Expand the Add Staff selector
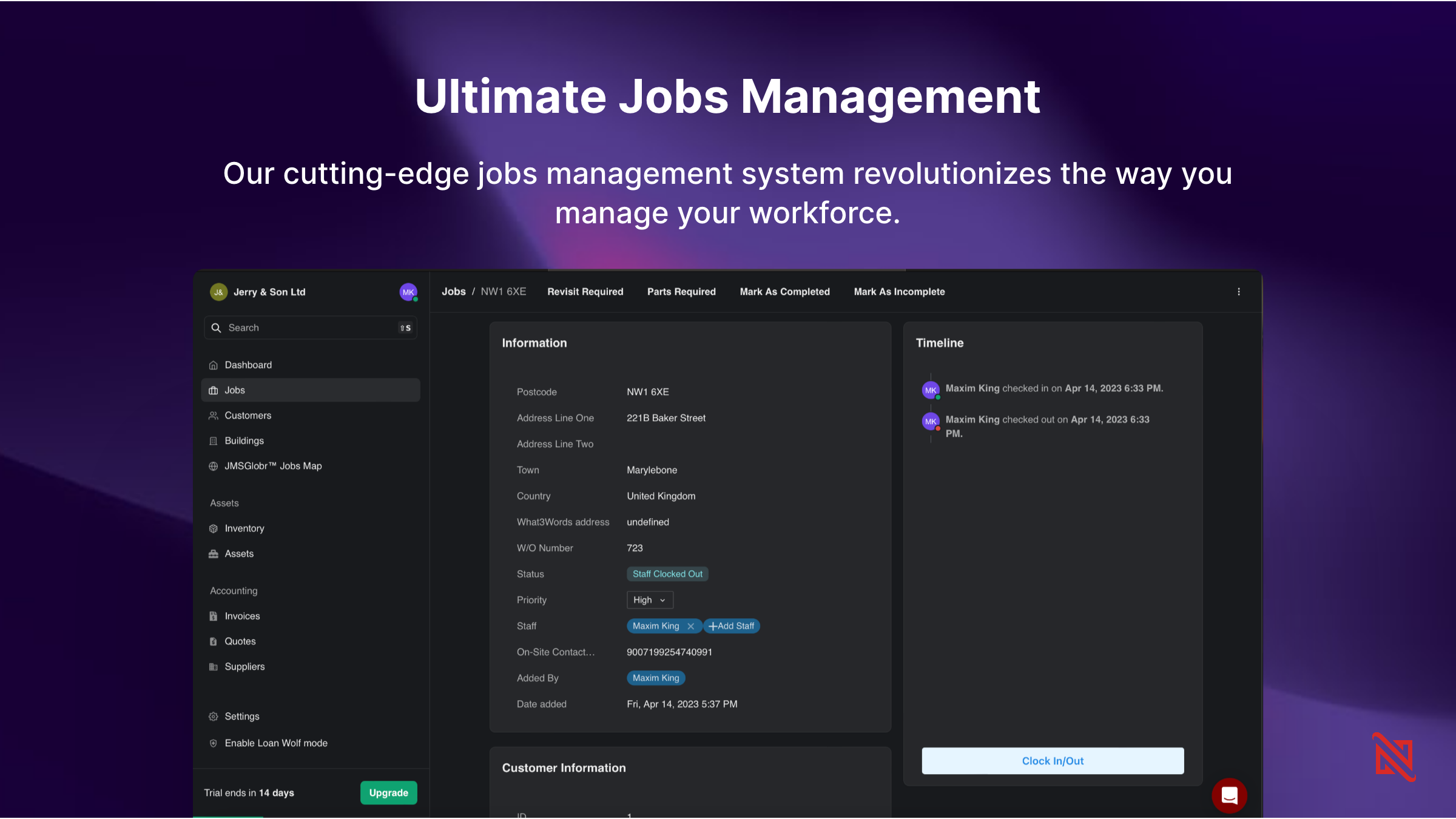The width and height of the screenshot is (1456, 819). (732, 625)
